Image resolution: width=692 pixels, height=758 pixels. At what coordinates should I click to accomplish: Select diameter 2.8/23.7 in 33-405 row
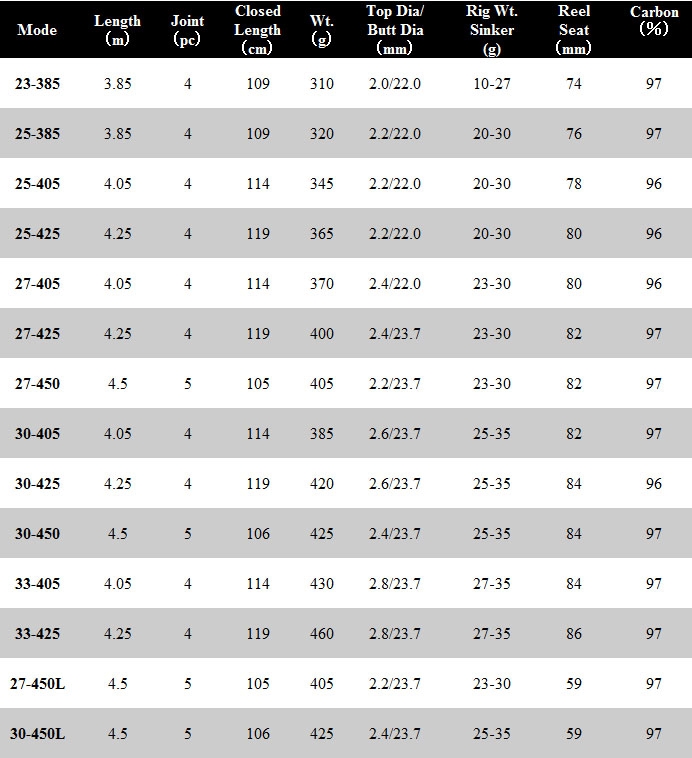395,584
